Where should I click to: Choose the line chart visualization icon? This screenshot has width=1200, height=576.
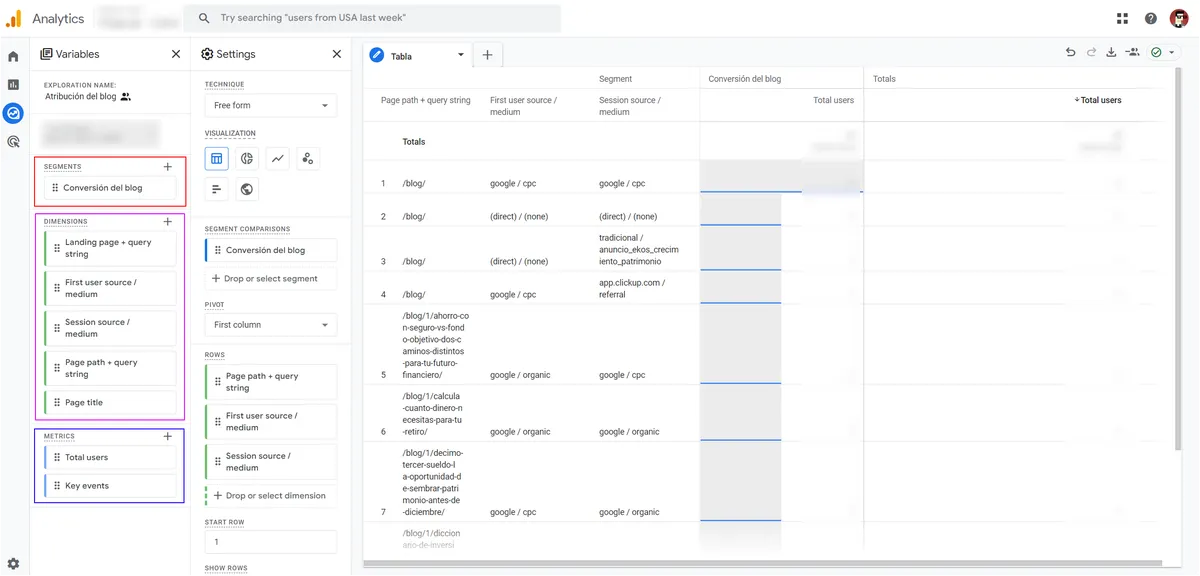point(278,158)
